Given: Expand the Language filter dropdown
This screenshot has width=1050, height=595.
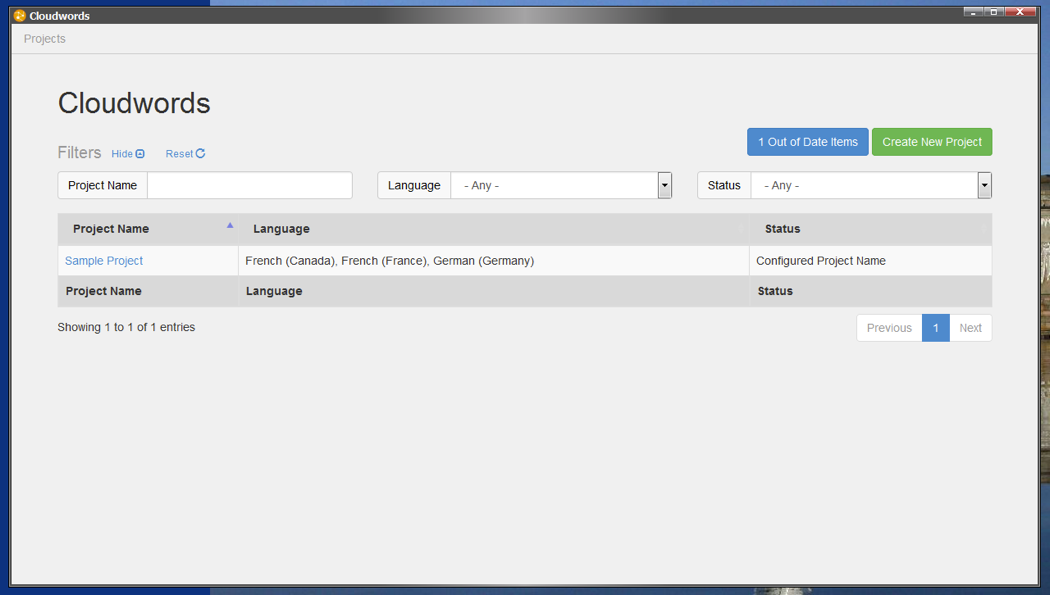Looking at the screenshot, I should click(664, 186).
